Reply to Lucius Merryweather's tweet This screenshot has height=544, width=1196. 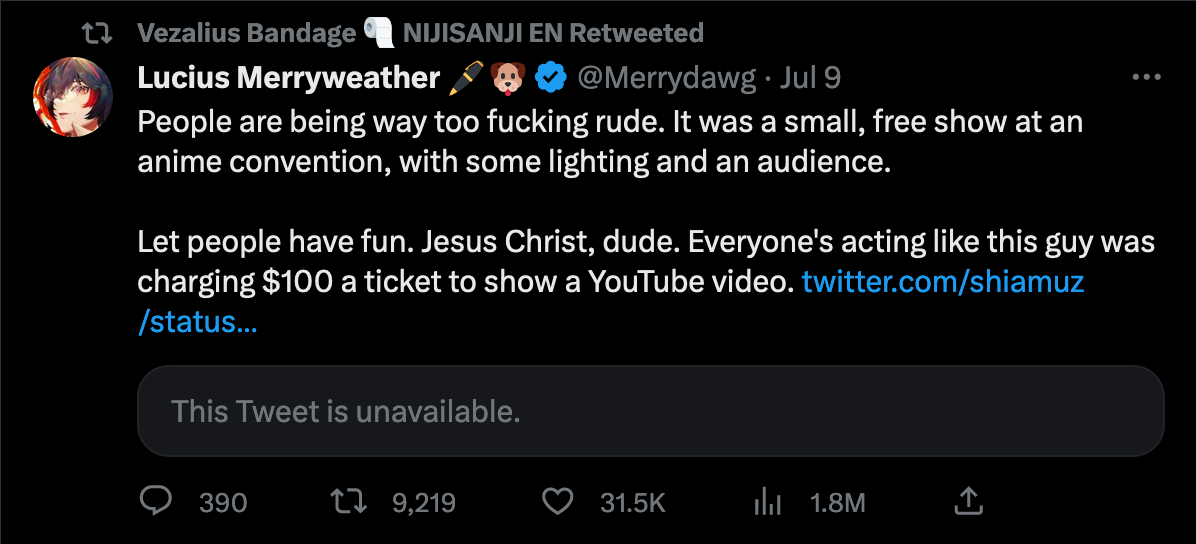(x=155, y=501)
